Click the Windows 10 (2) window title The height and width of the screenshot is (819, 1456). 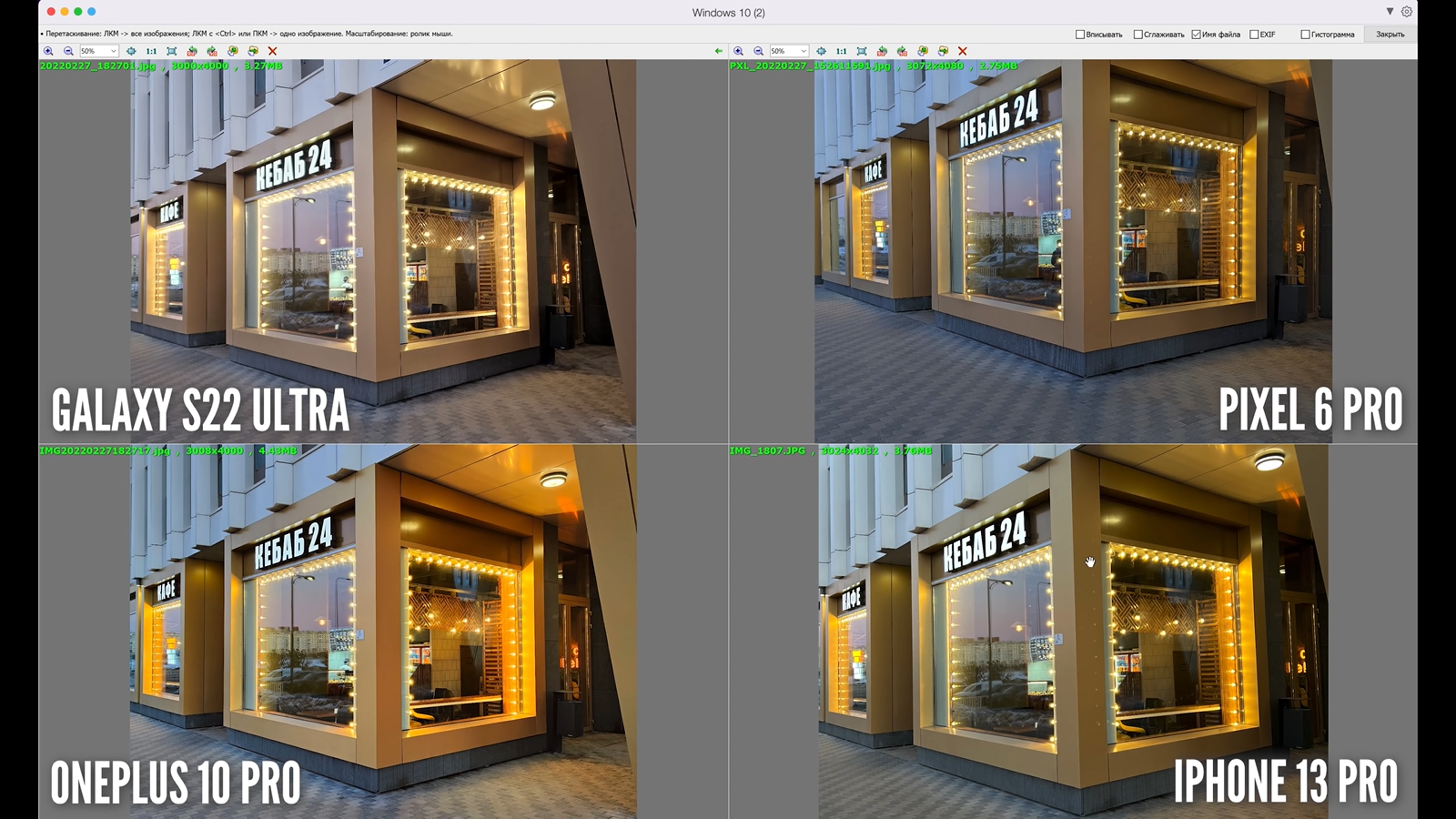click(728, 13)
